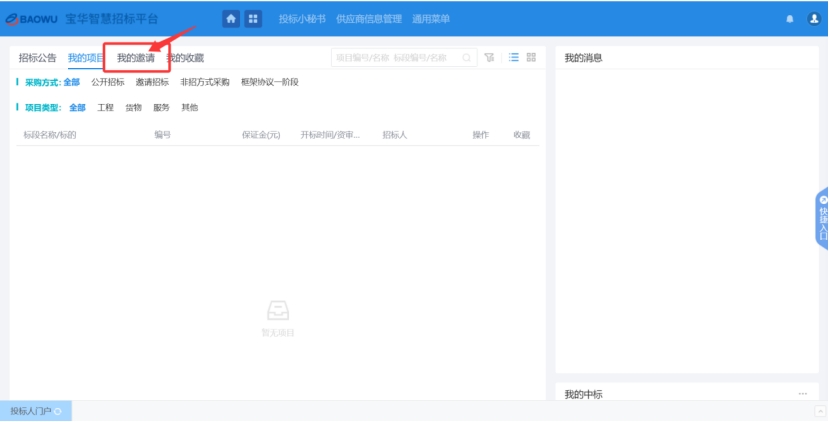Switch to list view icon
Image resolution: width=829 pixels, height=422 pixels.
pyautogui.click(x=513, y=57)
